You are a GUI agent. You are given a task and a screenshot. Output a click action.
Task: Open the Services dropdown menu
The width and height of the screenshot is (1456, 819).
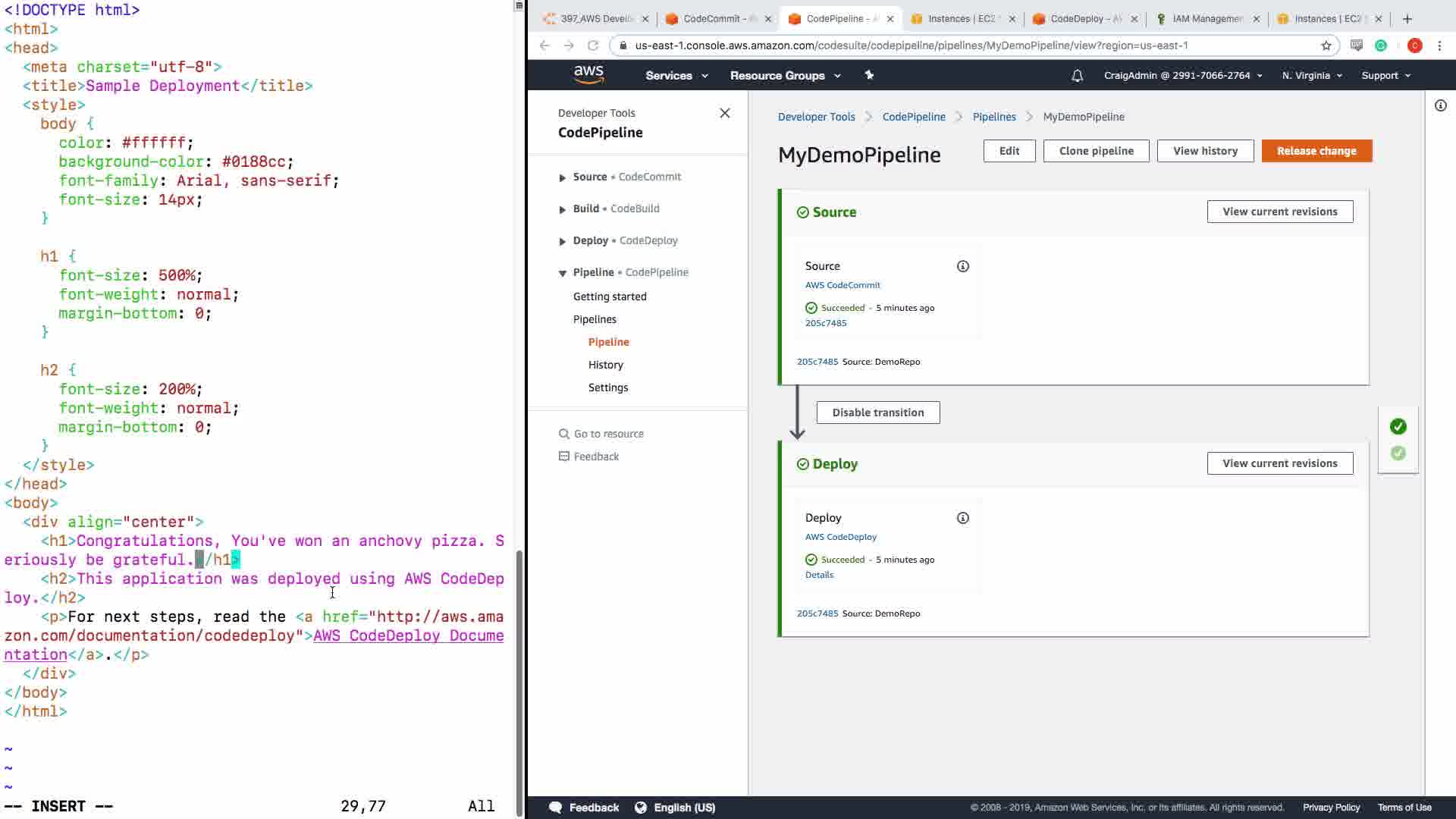[x=676, y=76]
